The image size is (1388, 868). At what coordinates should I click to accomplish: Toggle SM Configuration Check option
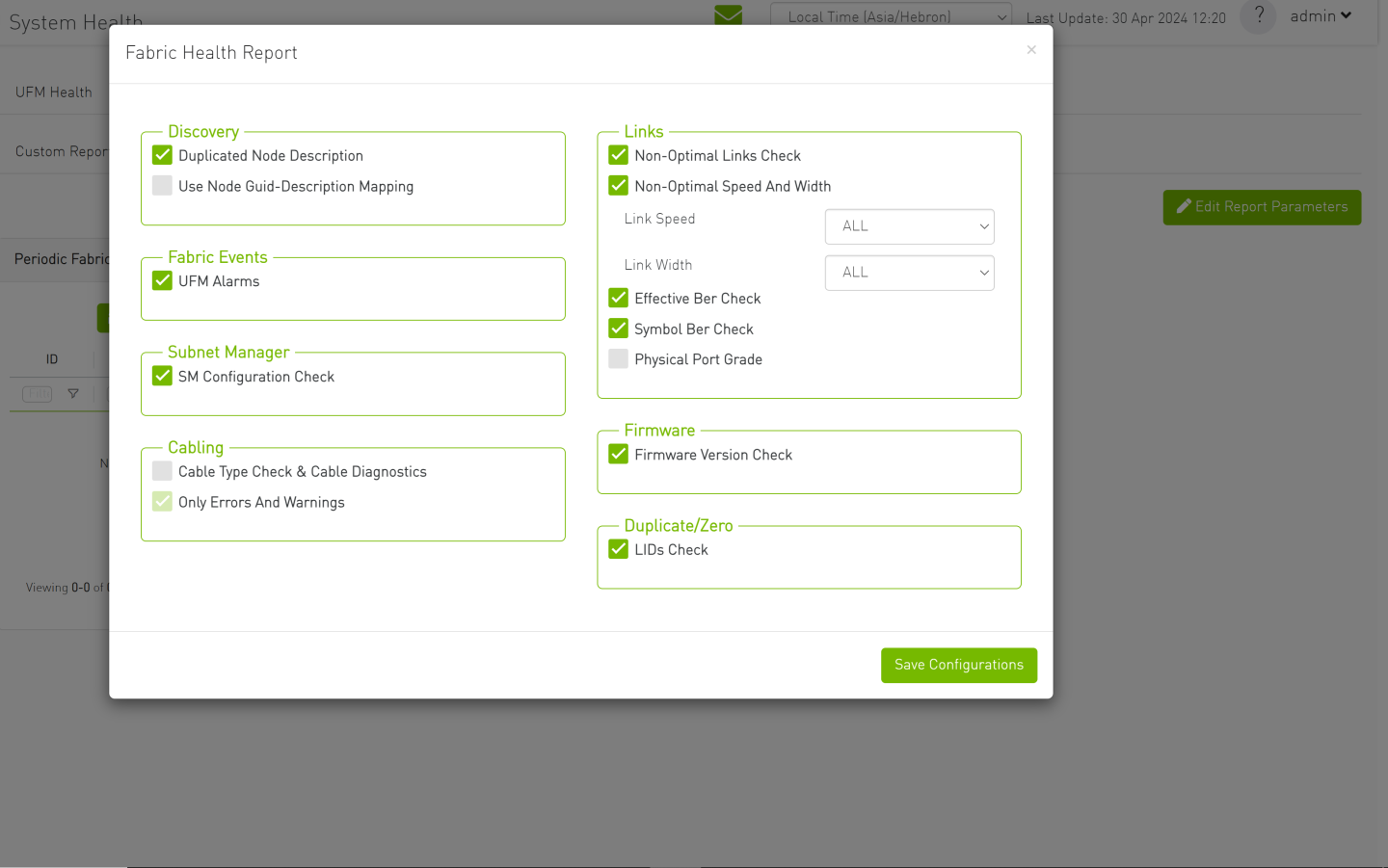[x=163, y=377]
